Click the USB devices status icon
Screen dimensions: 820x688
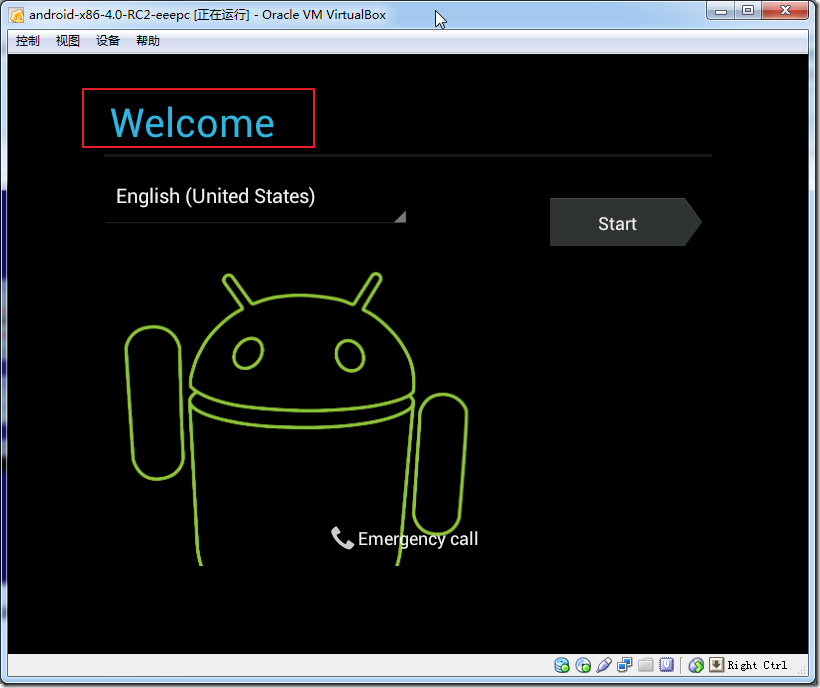click(x=603, y=665)
